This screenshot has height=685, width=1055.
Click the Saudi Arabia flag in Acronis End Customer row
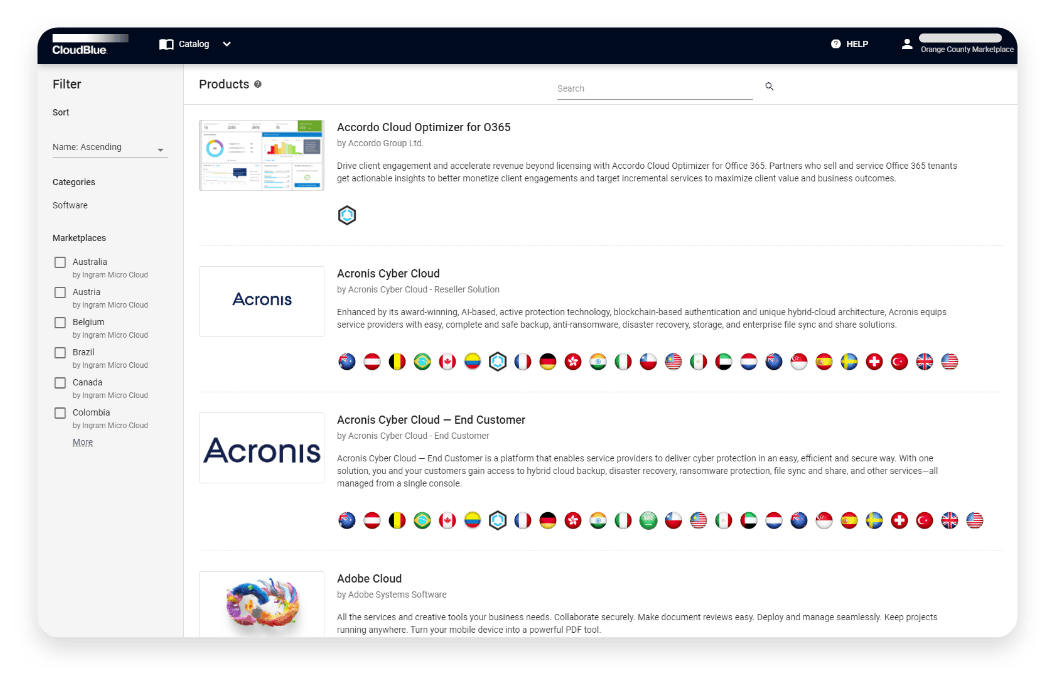pyautogui.click(x=648, y=520)
